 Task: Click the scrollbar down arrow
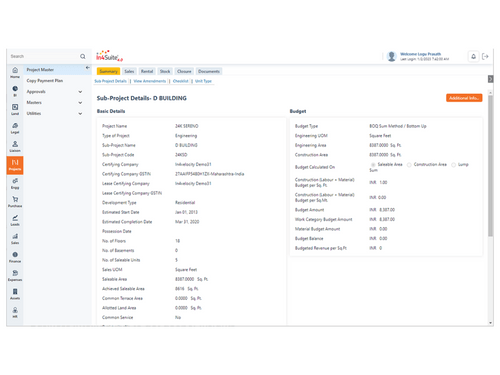490,323
